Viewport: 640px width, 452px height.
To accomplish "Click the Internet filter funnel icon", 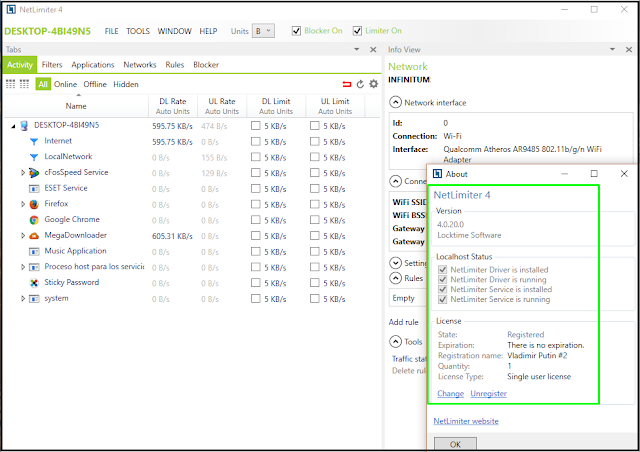I will coord(34,141).
